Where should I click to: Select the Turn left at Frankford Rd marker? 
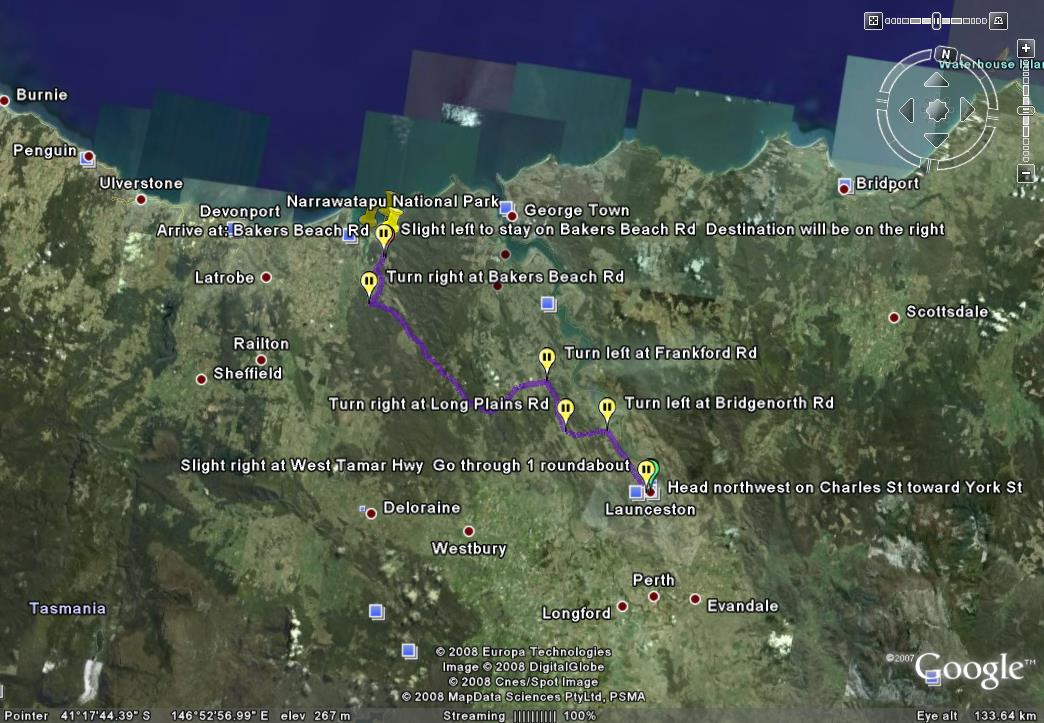click(x=546, y=358)
